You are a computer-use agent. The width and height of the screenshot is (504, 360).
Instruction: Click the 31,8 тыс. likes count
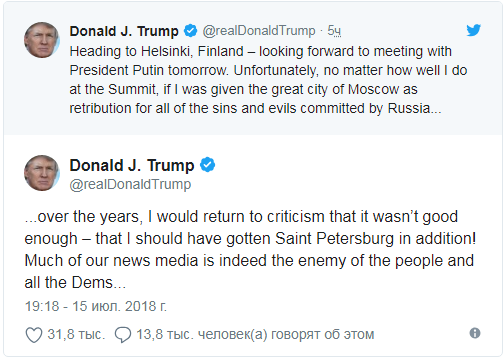(x=76, y=334)
